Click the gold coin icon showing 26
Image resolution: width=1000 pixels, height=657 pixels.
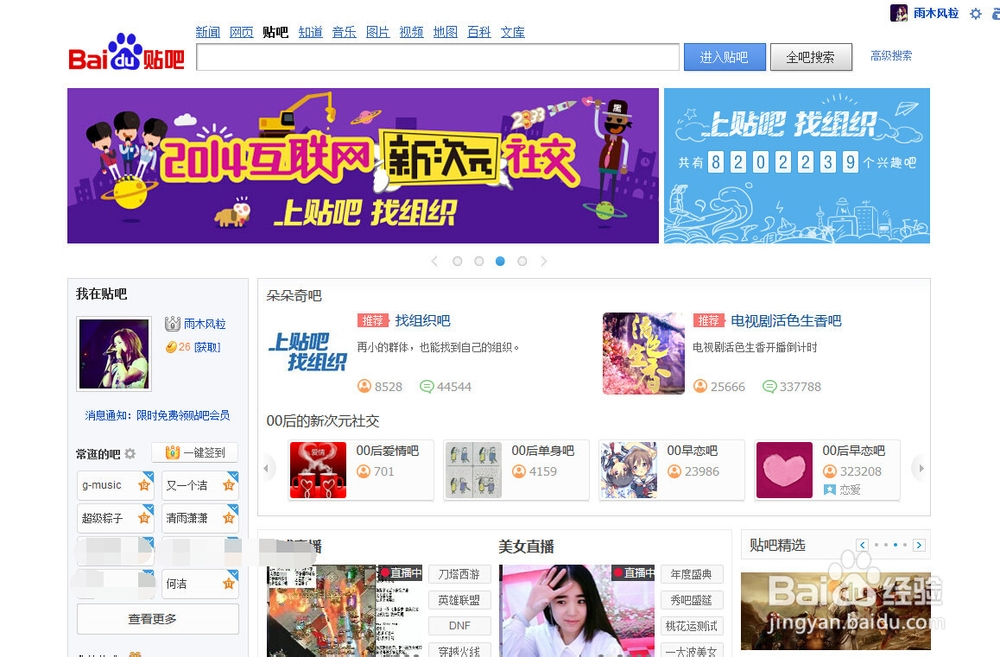[x=171, y=347]
